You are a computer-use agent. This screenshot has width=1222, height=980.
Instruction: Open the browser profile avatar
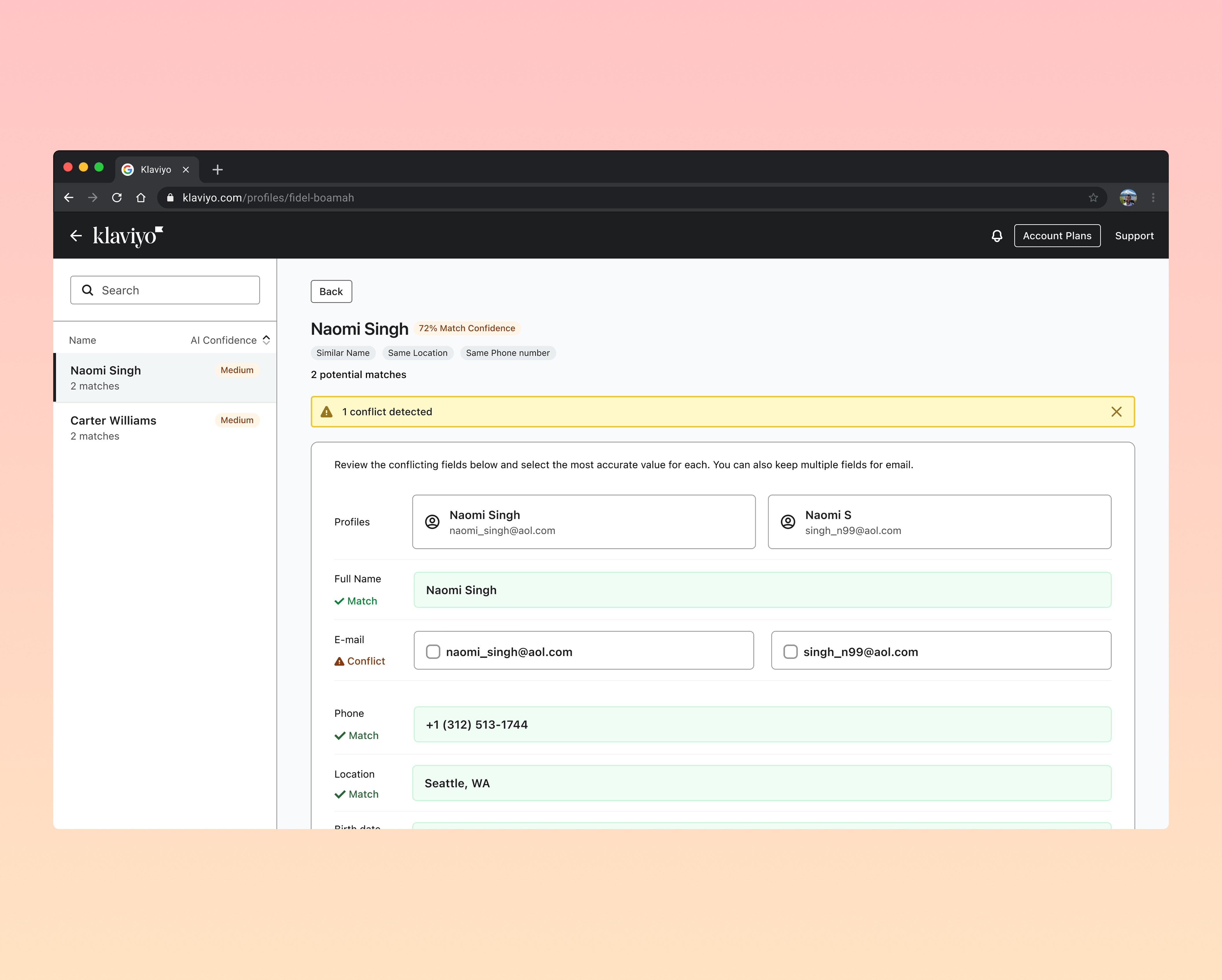1127,198
